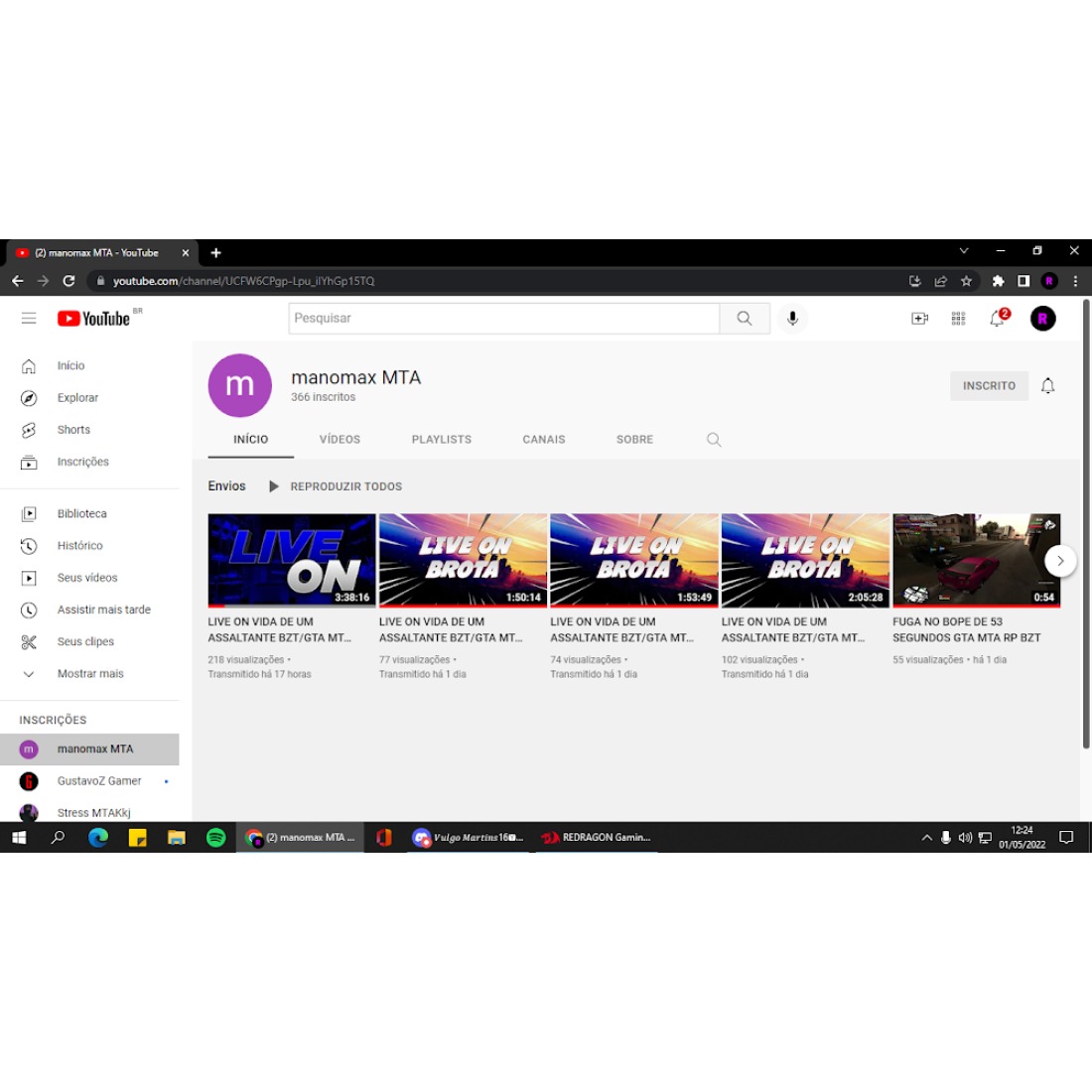Click the taskbar volume icon

965,837
